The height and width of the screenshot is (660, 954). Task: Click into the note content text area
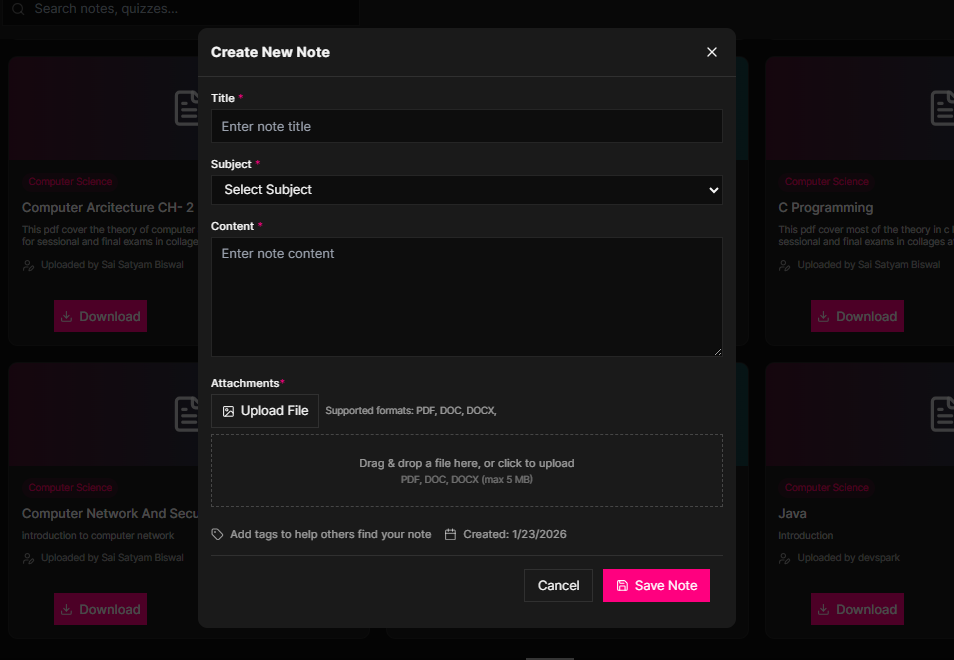[x=466, y=296]
